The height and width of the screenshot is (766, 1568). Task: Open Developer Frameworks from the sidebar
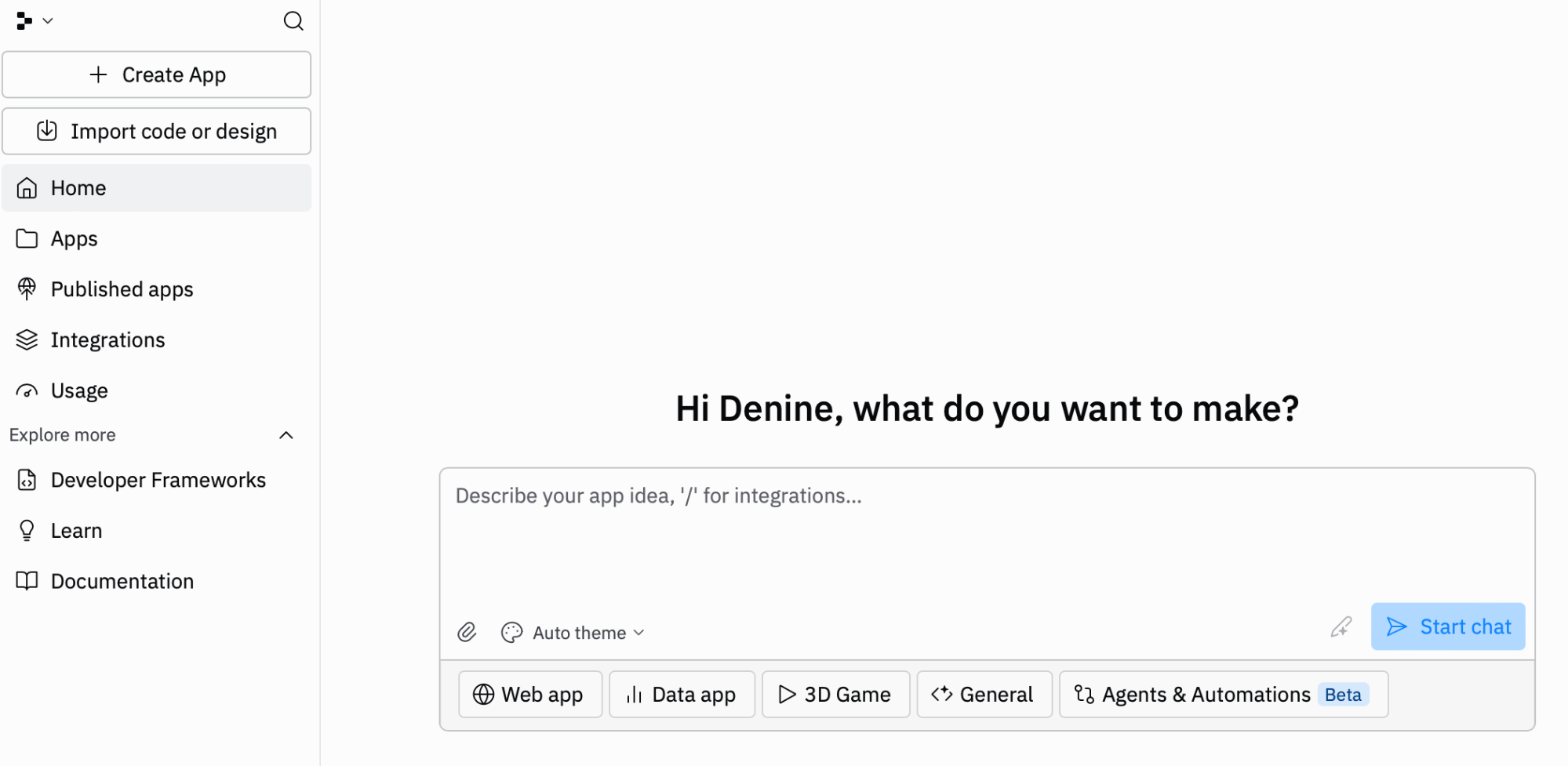(x=158, y=481)
